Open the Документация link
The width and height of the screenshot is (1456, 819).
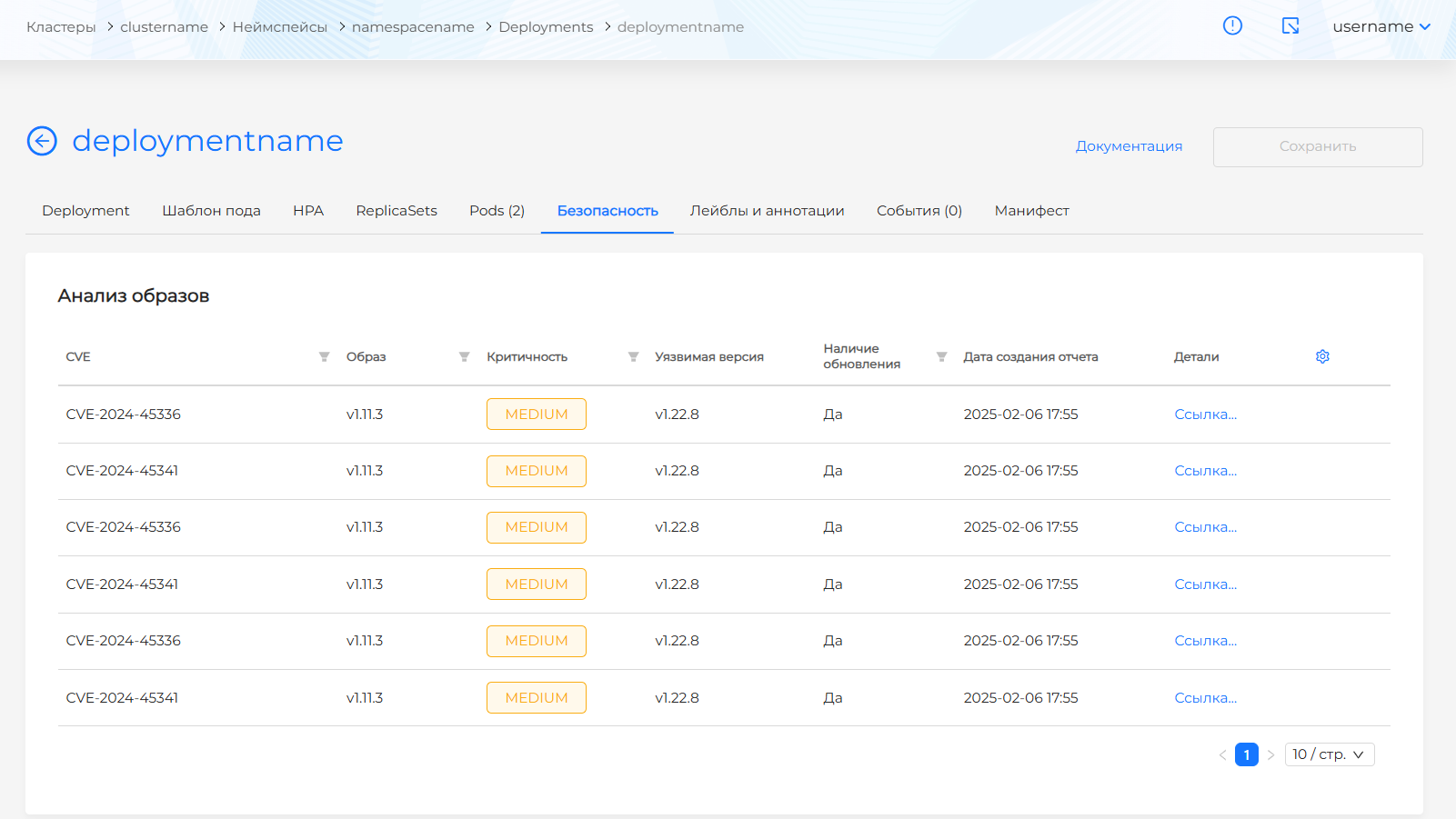(x=1129, y=146)
